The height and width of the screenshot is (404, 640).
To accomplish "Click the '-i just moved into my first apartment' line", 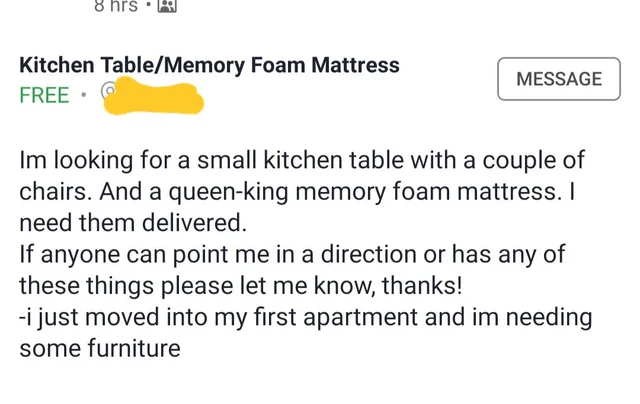I will pos(306,317).
